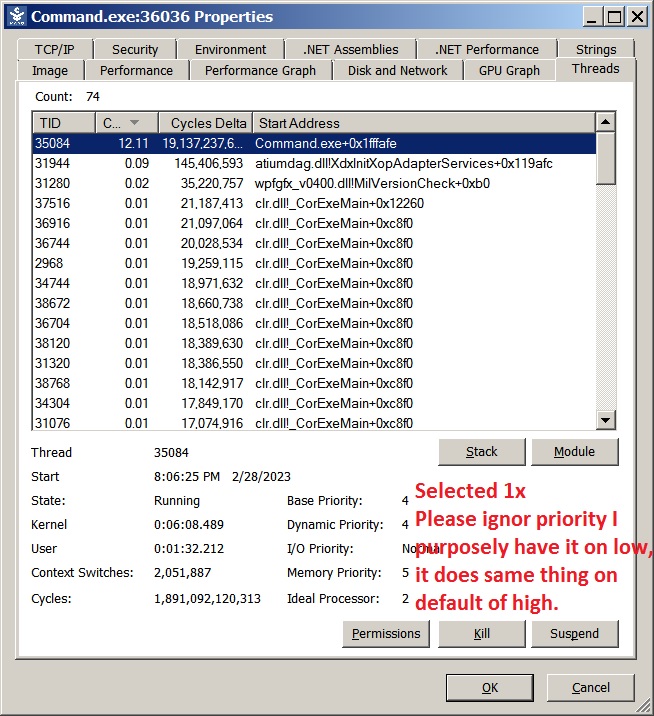654x716 pixels.
Task: Sort by Start Address column header
Action: click(x=424, y=123)
